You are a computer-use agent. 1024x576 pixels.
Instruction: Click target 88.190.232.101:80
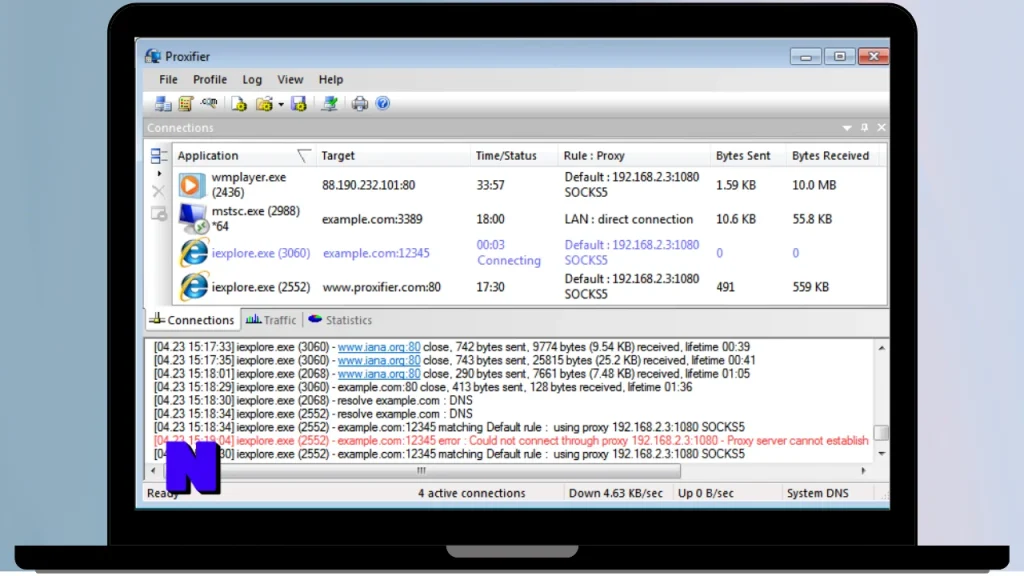[x=368, y=185]
